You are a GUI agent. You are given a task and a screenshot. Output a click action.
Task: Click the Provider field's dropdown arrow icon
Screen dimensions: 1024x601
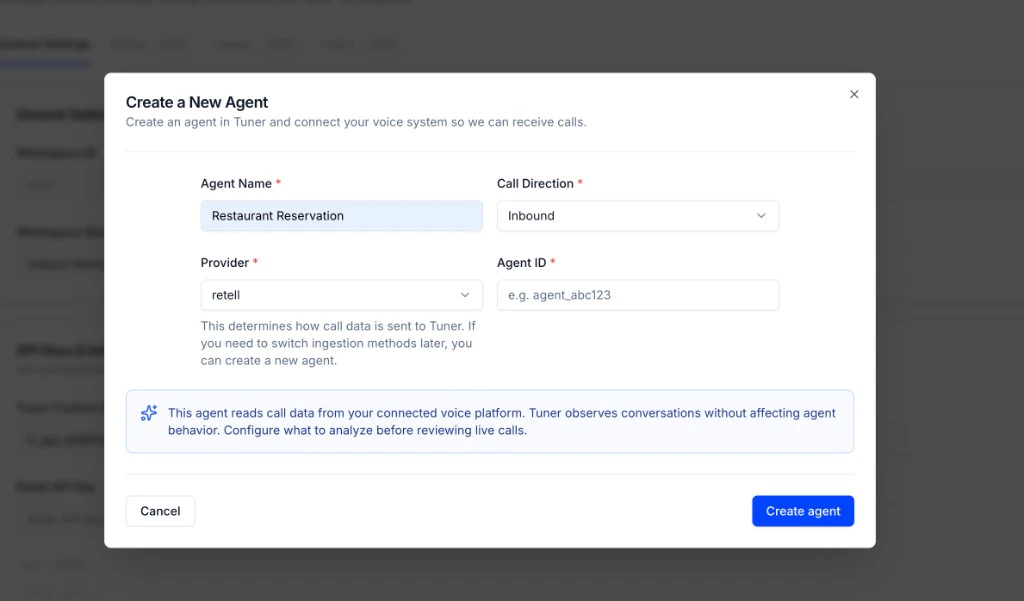coord(464,295)
